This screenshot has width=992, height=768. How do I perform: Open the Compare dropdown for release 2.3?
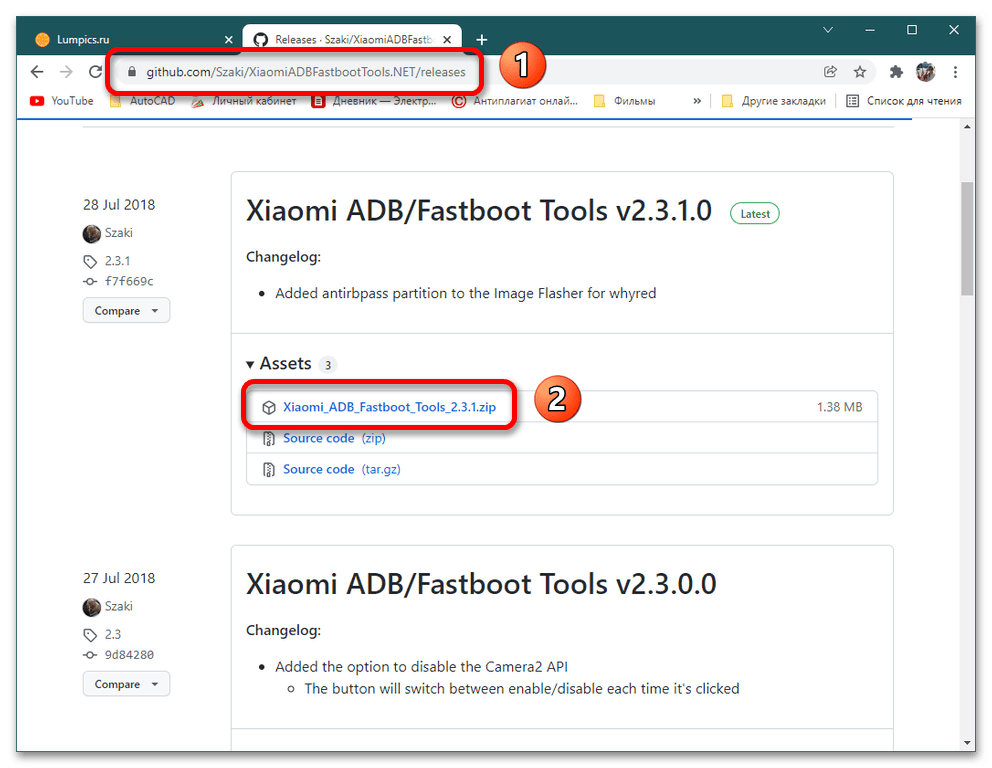126,684
